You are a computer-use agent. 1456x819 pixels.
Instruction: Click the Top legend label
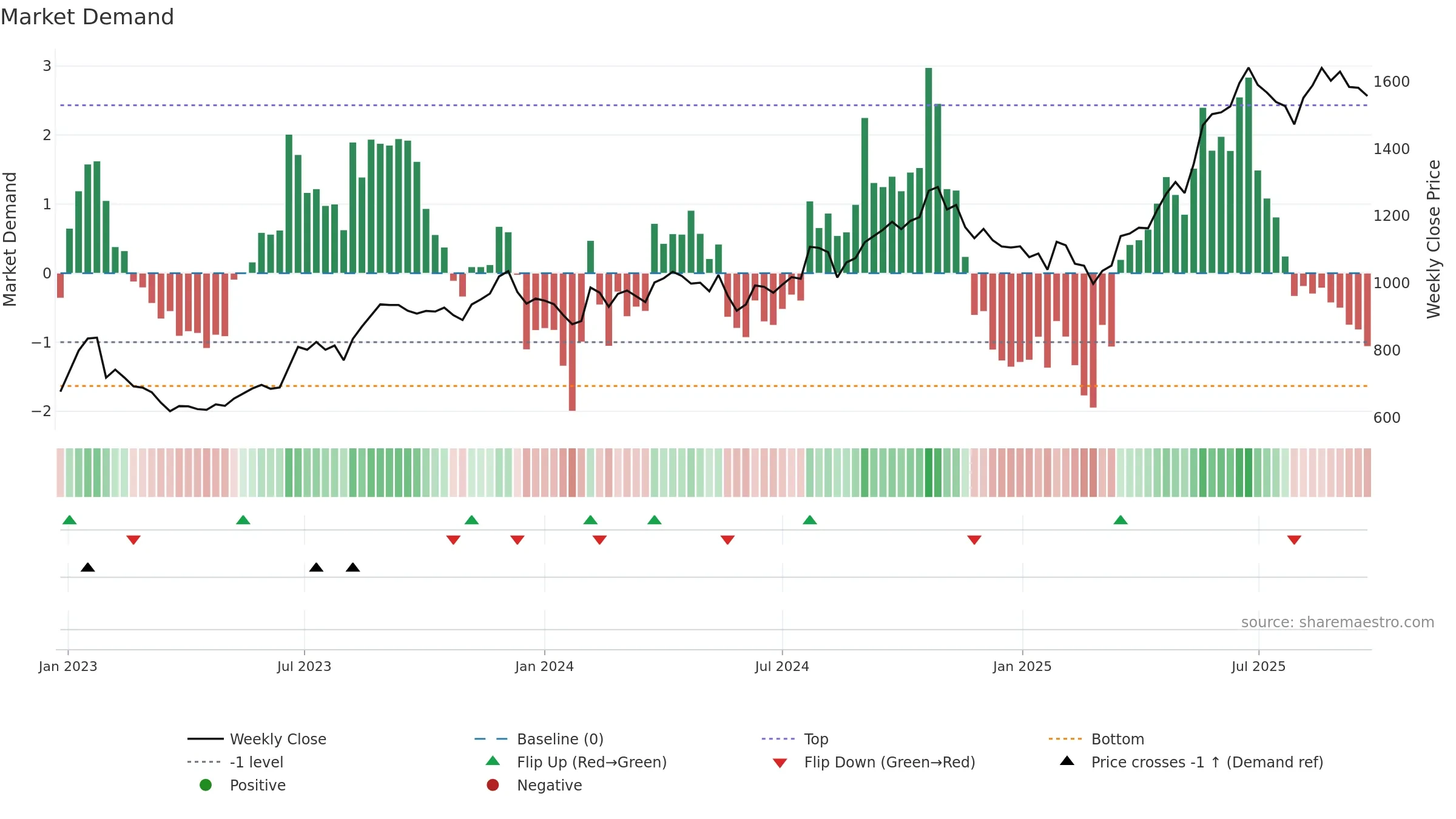click(816, 739)
